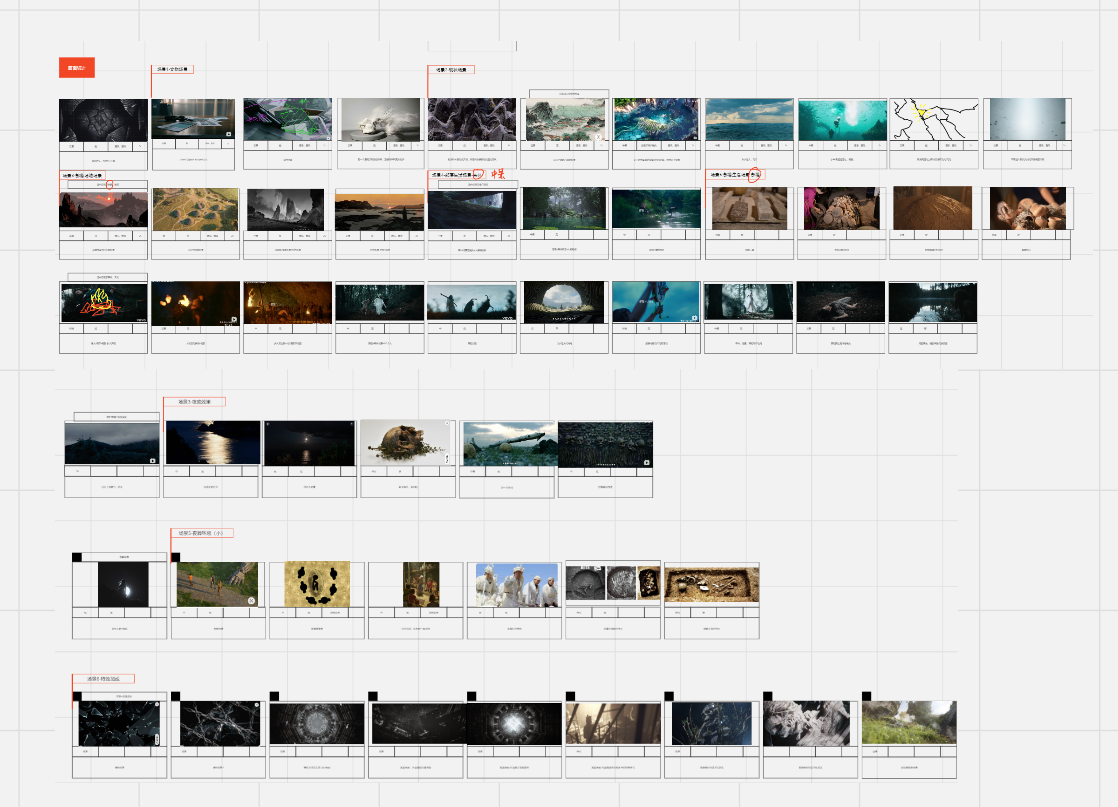Click the camera icon on skull field image
Screen dimensions: 1118x807
[646, 463]
